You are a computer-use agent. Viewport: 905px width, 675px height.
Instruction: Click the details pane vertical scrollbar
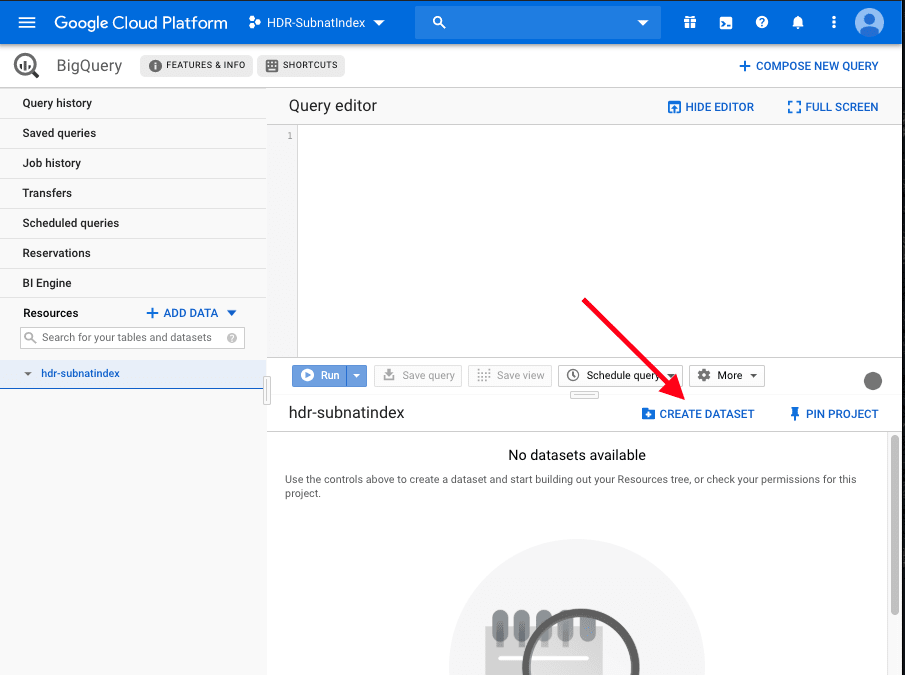[895, 525]
